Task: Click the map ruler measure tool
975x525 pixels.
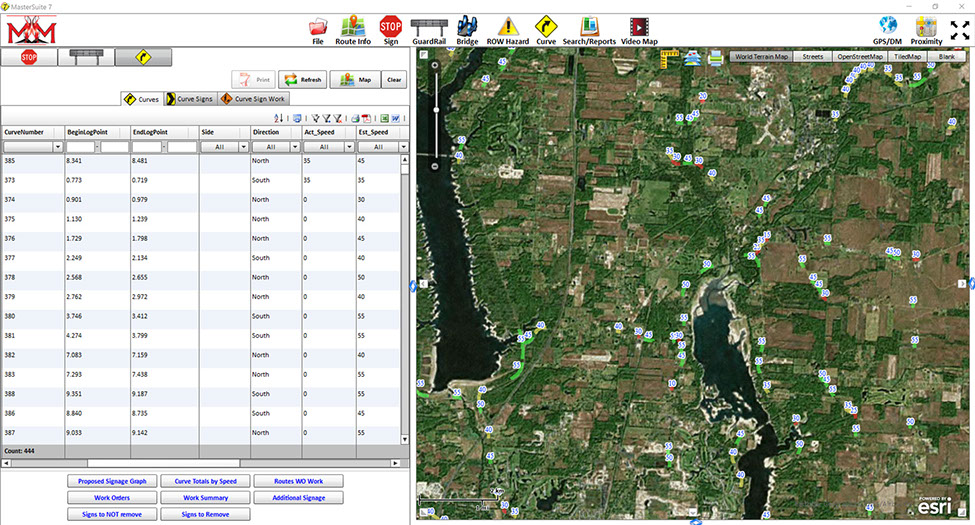Action: (669, 59)
